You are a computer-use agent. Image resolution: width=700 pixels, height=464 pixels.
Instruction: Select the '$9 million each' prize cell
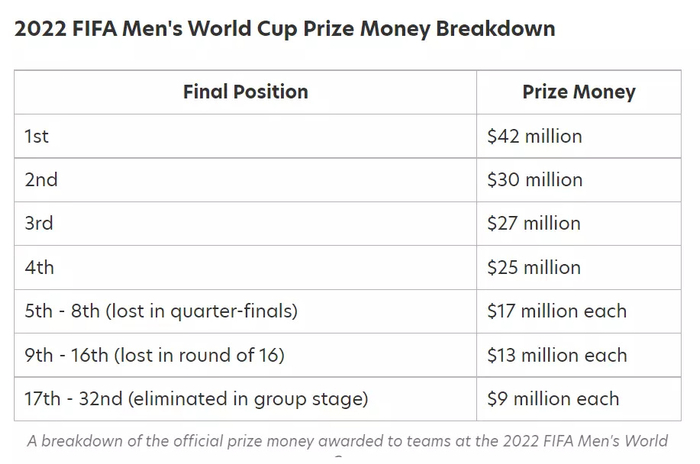tap(552, 399)
